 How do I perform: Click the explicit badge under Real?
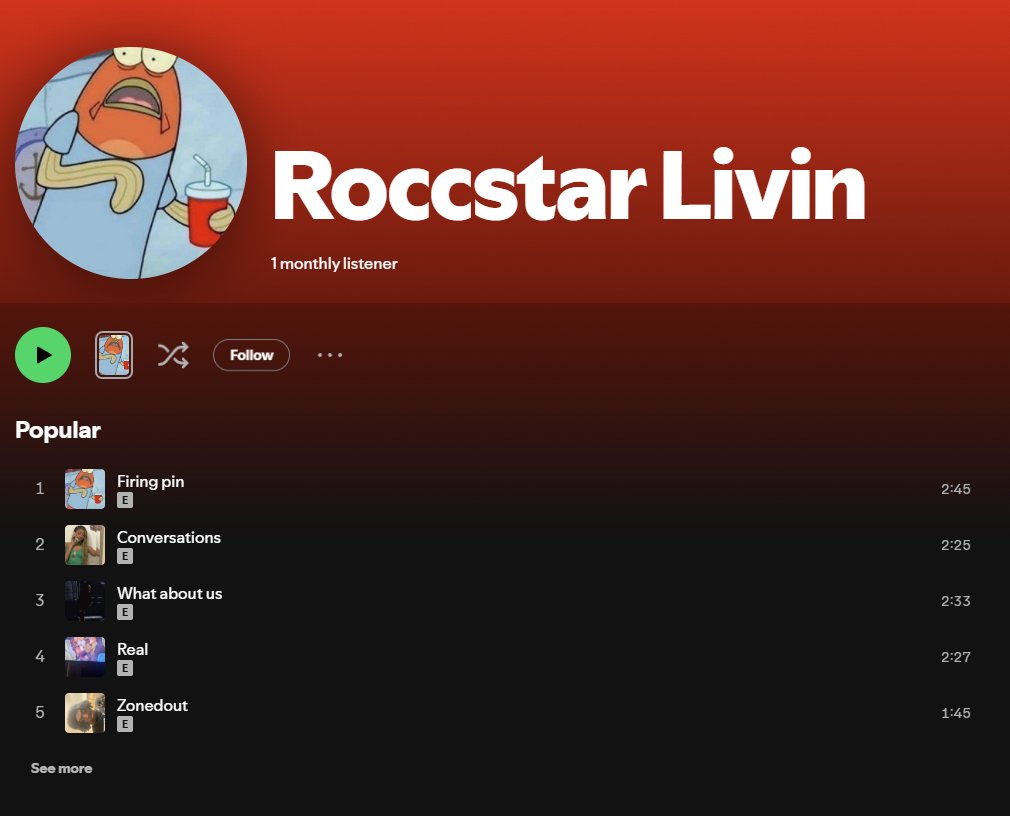pos(125,668)
